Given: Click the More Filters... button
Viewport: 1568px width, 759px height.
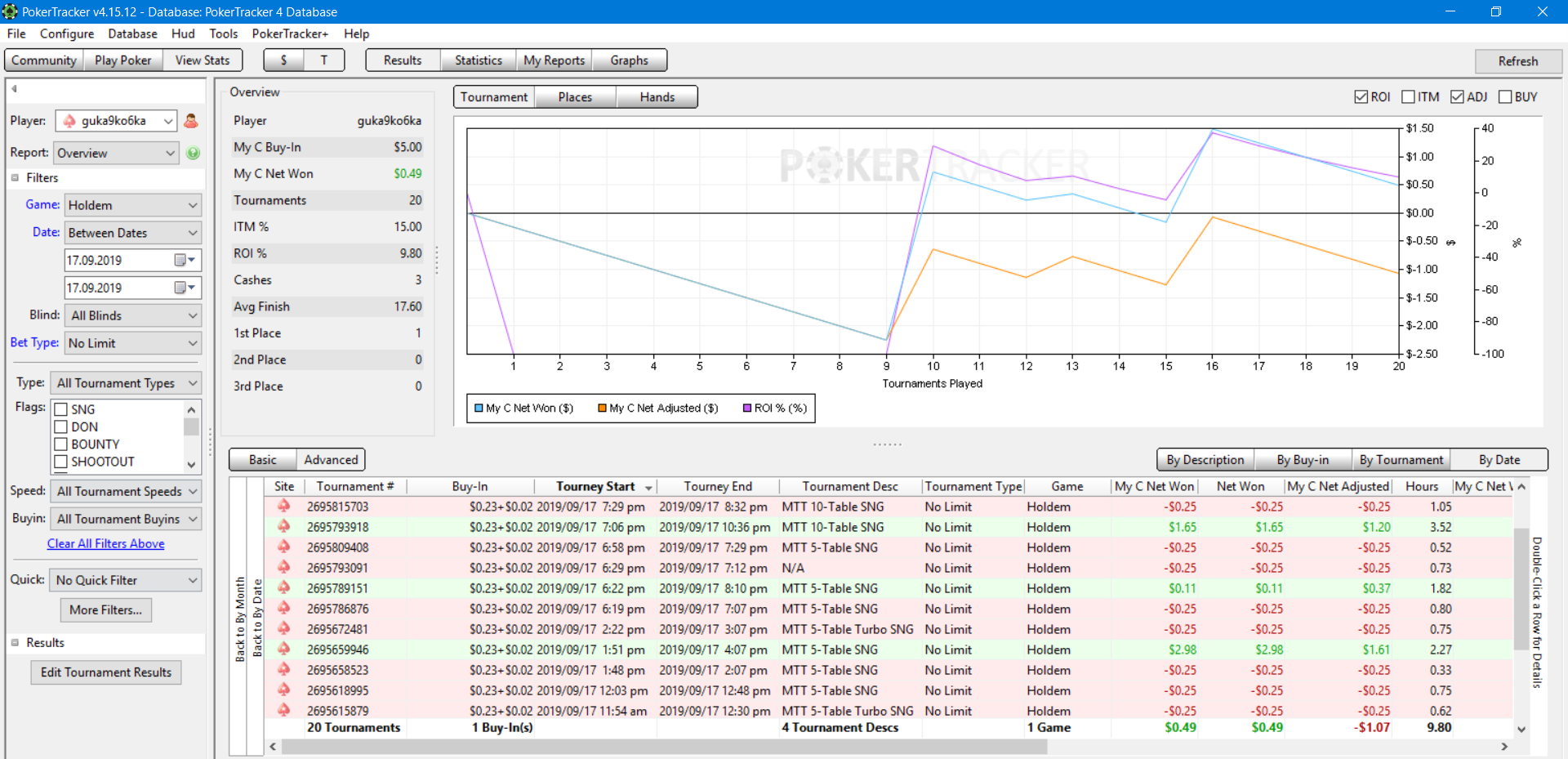Looking at the screenshot, I should [105, 610].
